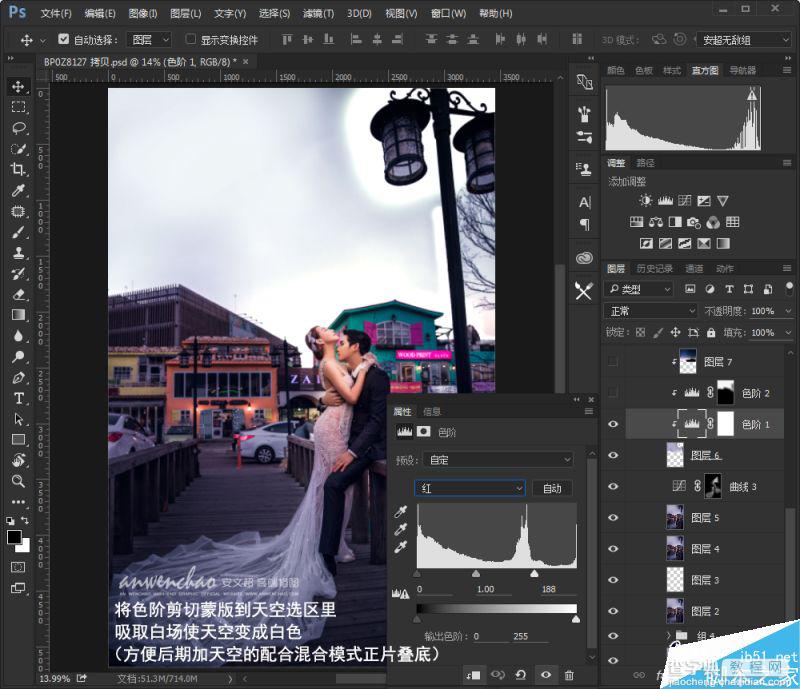Open the blend mode 正常 dropdown
This screenshot has width=800, height=689.
(x=651, y=311)
